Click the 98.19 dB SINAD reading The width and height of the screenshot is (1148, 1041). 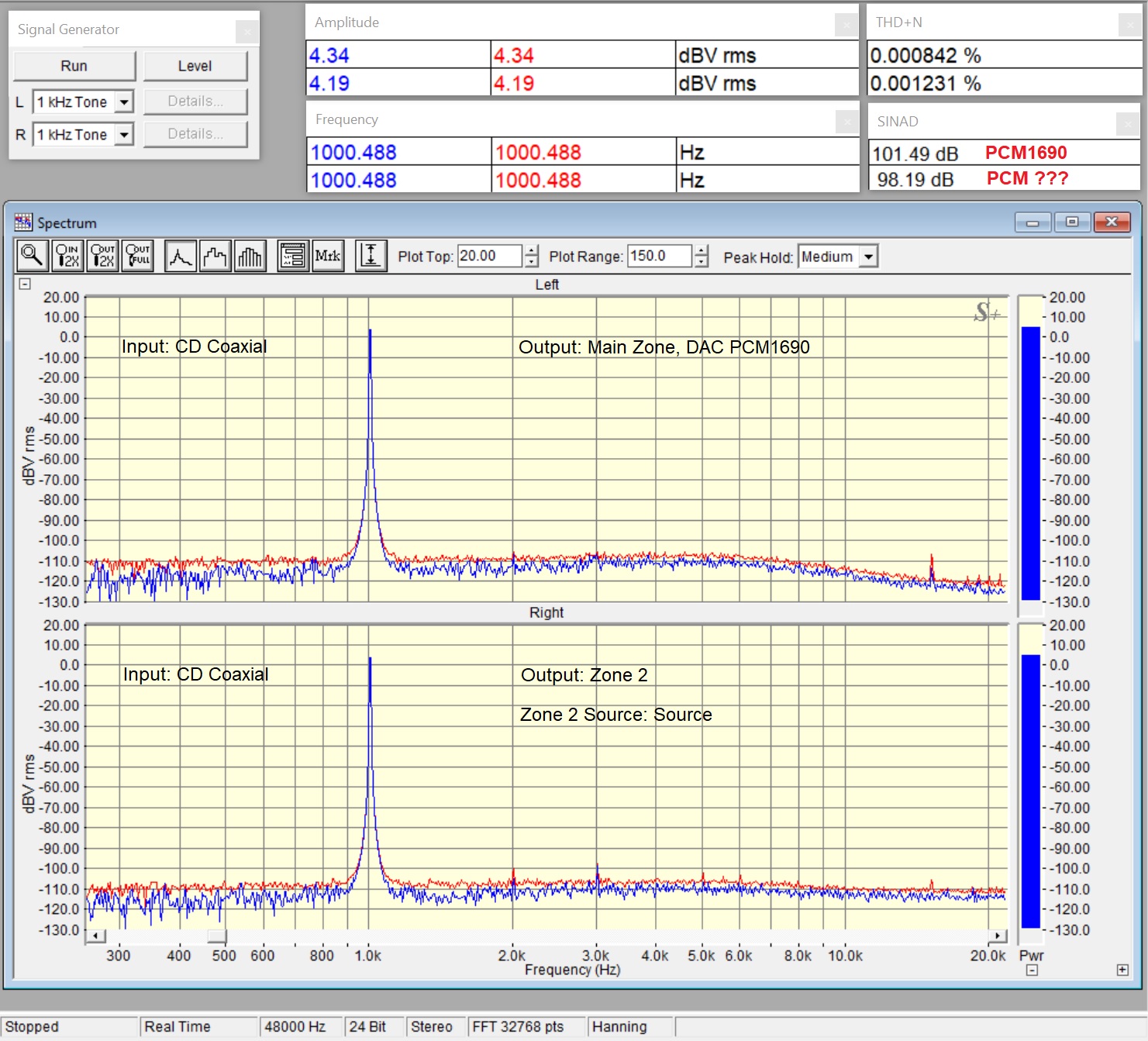click(915, 180)
